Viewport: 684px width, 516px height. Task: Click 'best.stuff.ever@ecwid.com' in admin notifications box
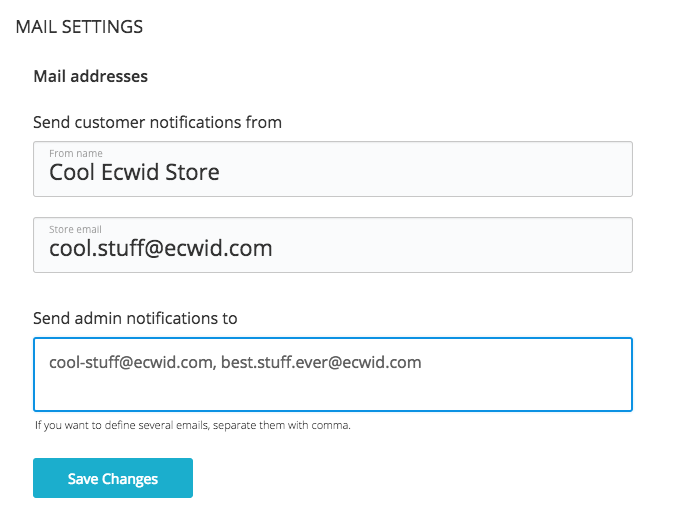(321, 362)
